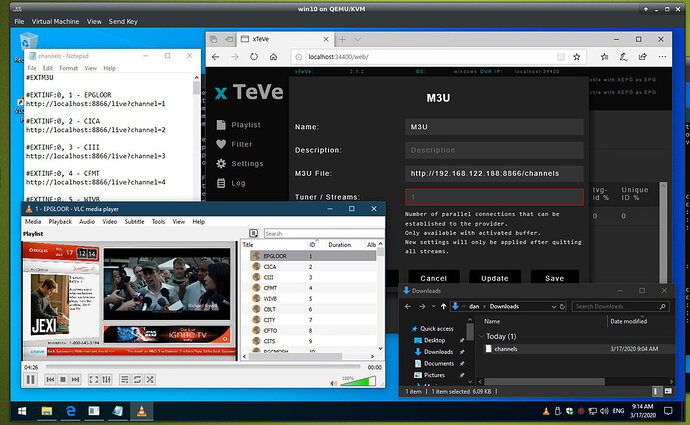Pause playback in VLC media player
This screenshot has height=425, width=690.
(x=30, y=379)
